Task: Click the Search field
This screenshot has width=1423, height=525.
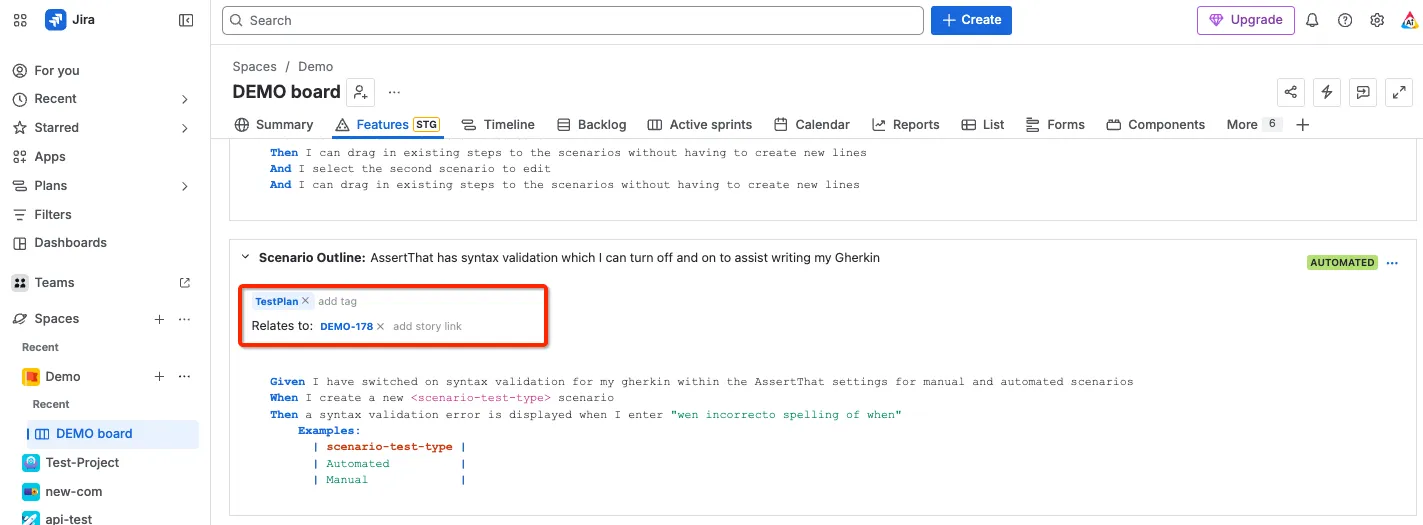Action: pos(572,20)
